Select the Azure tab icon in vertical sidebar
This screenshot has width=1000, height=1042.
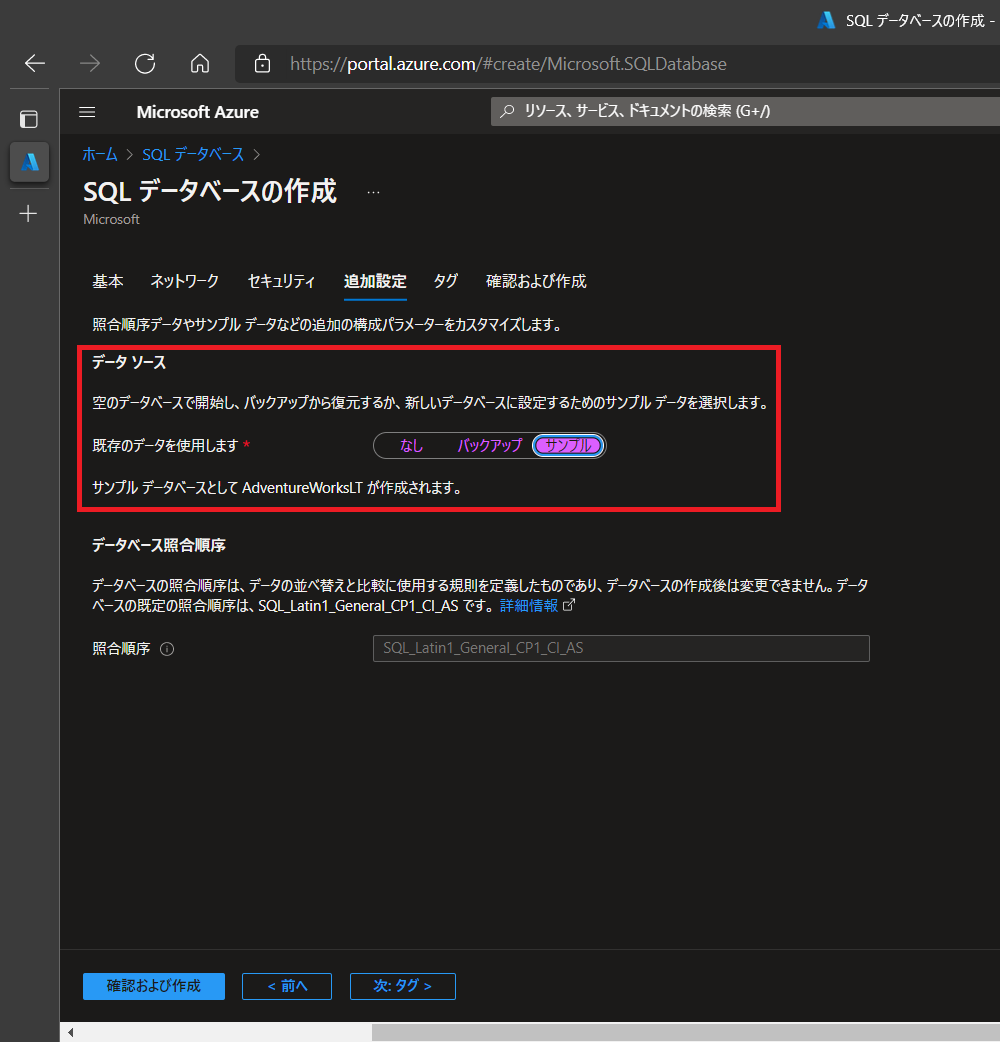coord(29,161)
